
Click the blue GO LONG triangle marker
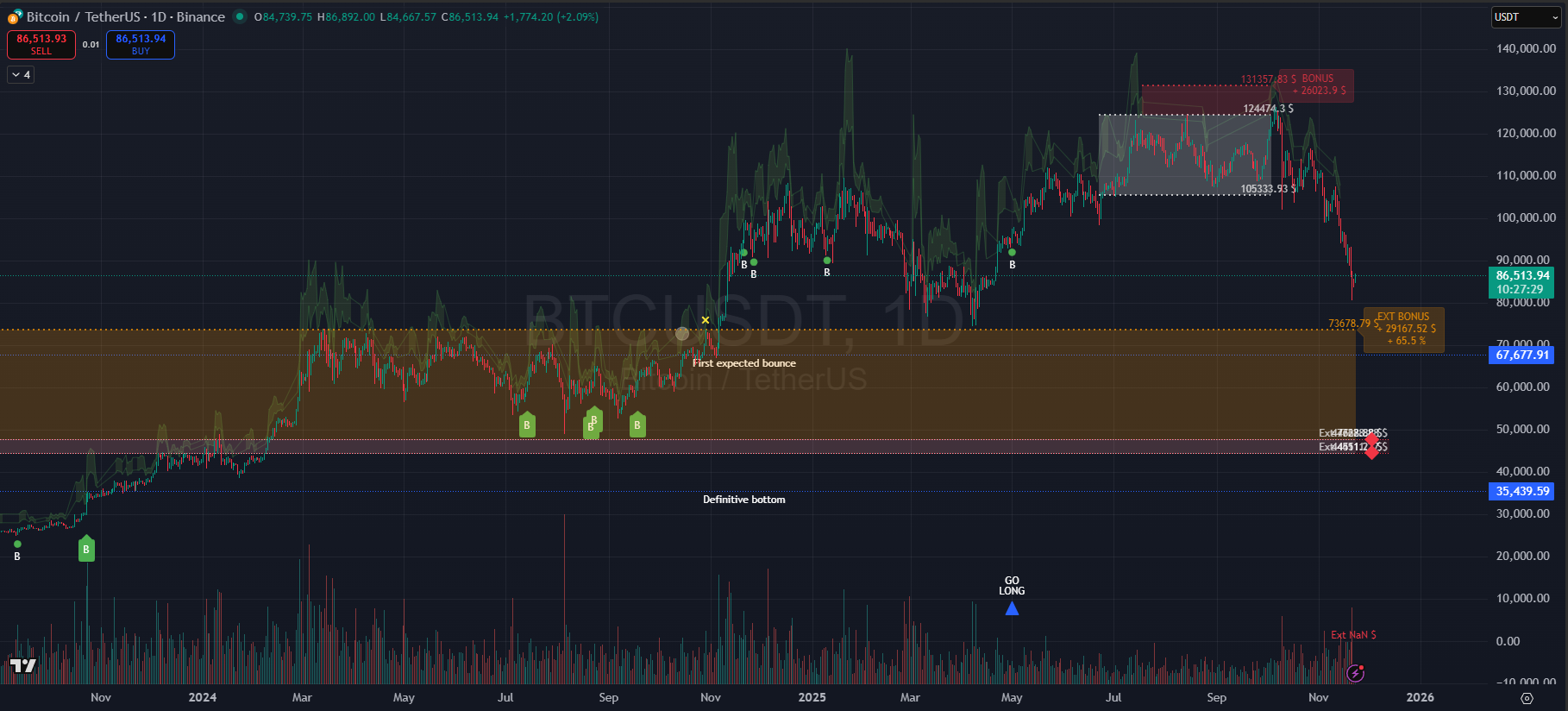tap(1012, 608)
